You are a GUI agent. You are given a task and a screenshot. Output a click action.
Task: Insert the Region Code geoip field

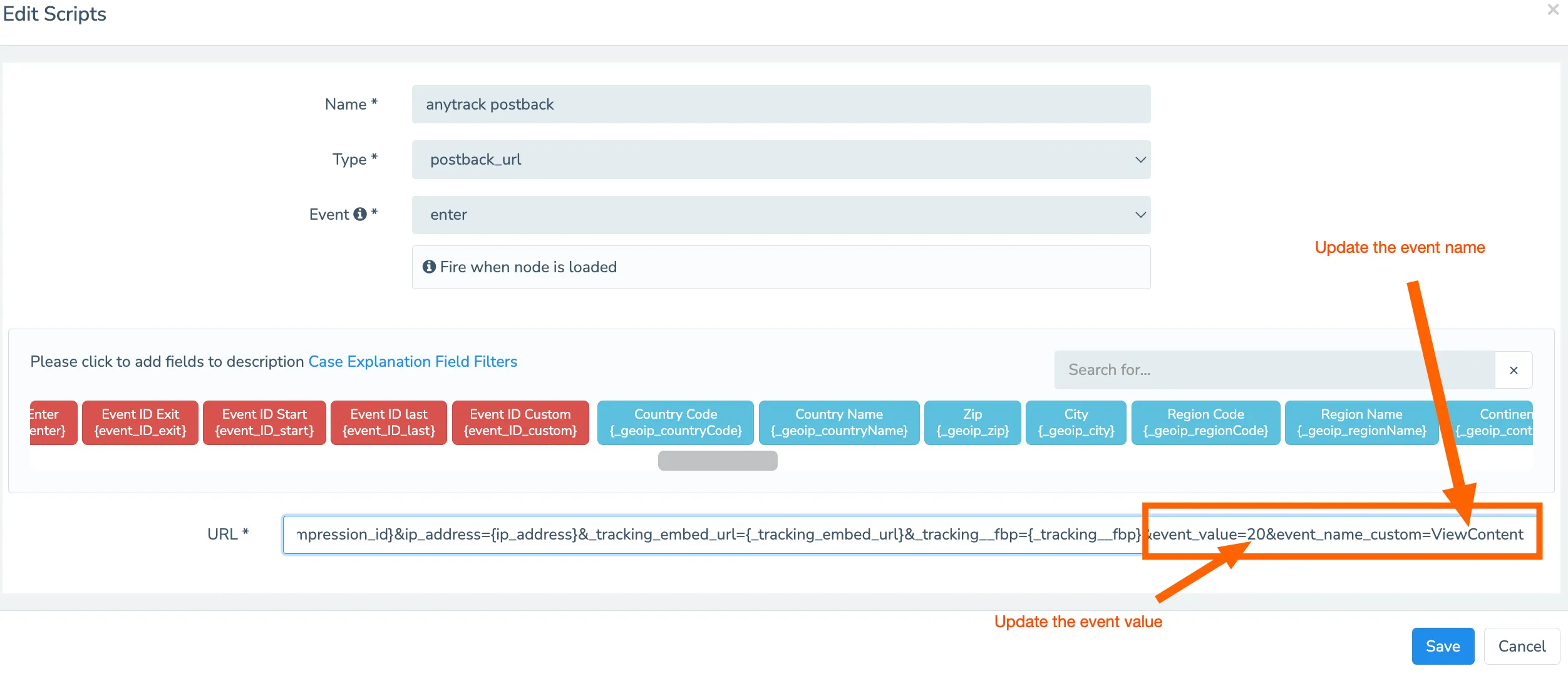tap(1205, 422)
